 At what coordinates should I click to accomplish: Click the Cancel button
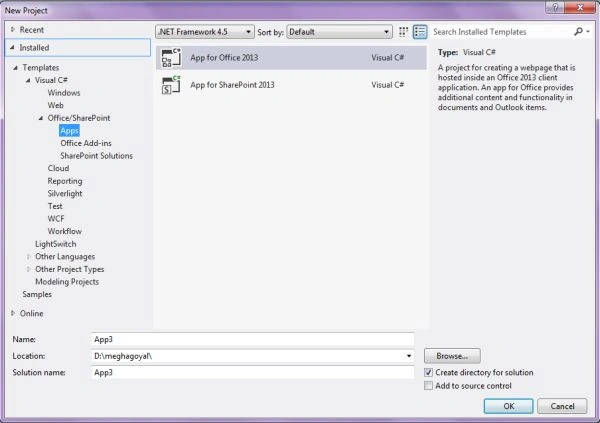coord(562,406)
